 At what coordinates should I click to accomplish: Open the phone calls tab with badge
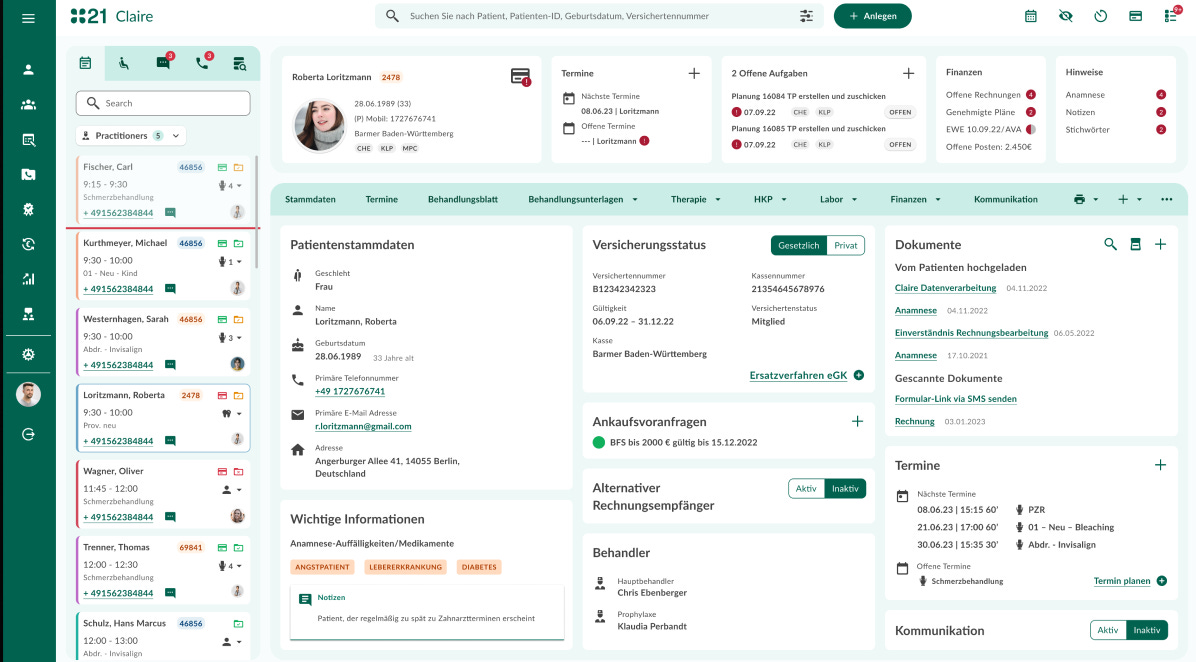point(202,63)
